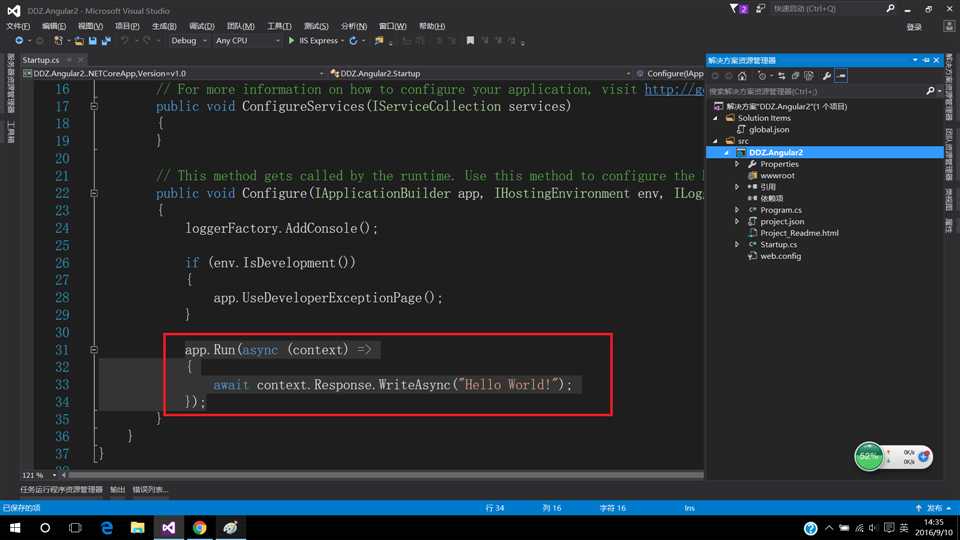This screenshot has width=960, height=540.
Task: Open Properties wrench icon in Solution Explorer
Action: 827,76
